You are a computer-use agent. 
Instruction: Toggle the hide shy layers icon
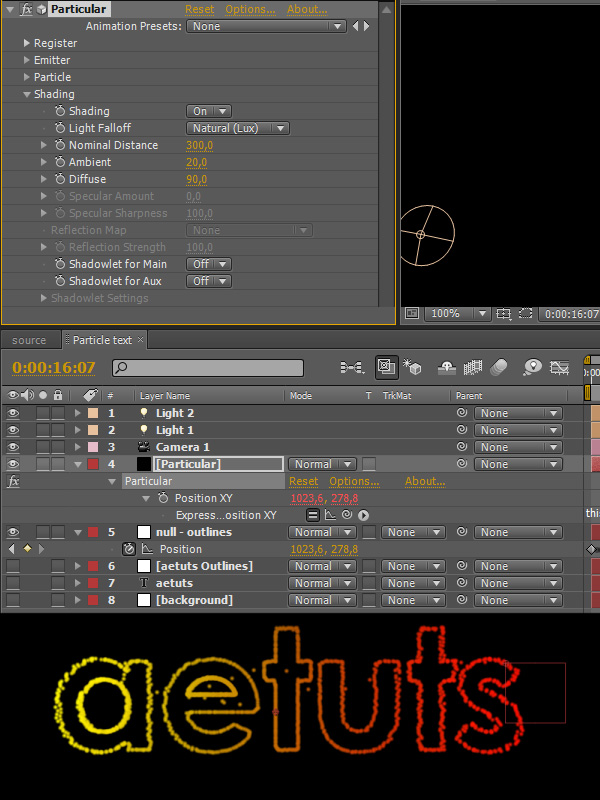tap(446, 367)
